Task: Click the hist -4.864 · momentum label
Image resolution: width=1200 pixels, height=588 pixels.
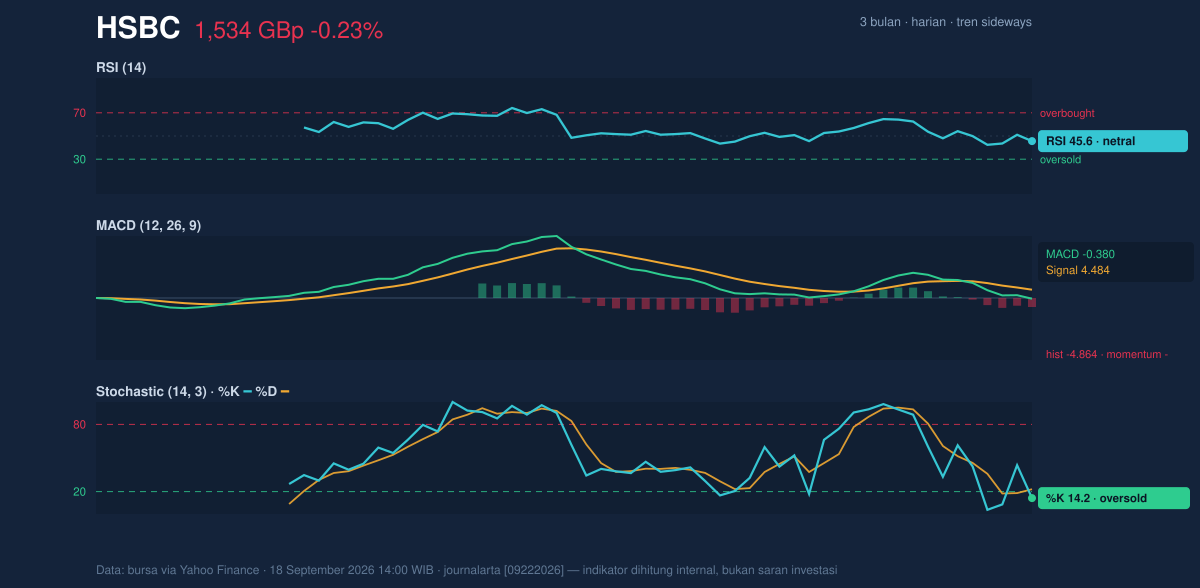Action: tap(1106, 354)
